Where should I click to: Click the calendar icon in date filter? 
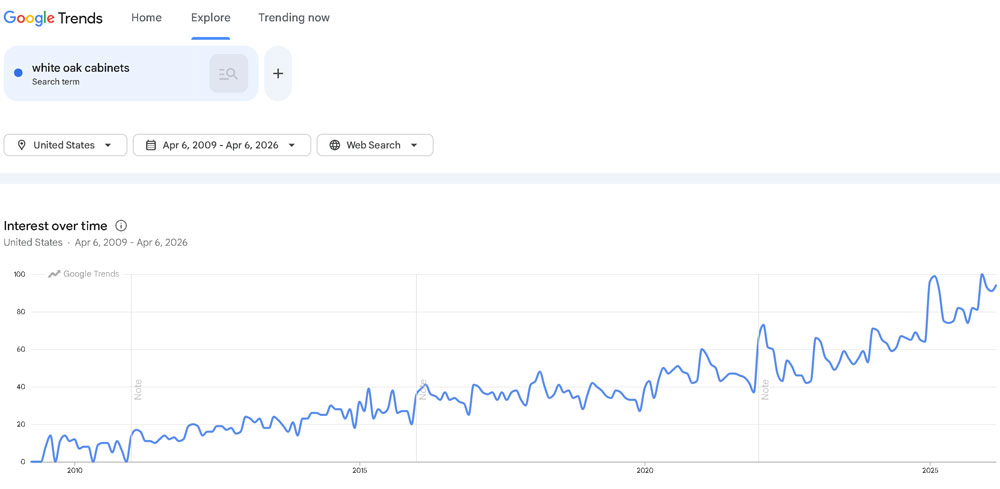pyautogui.click(x=151, y=145)
